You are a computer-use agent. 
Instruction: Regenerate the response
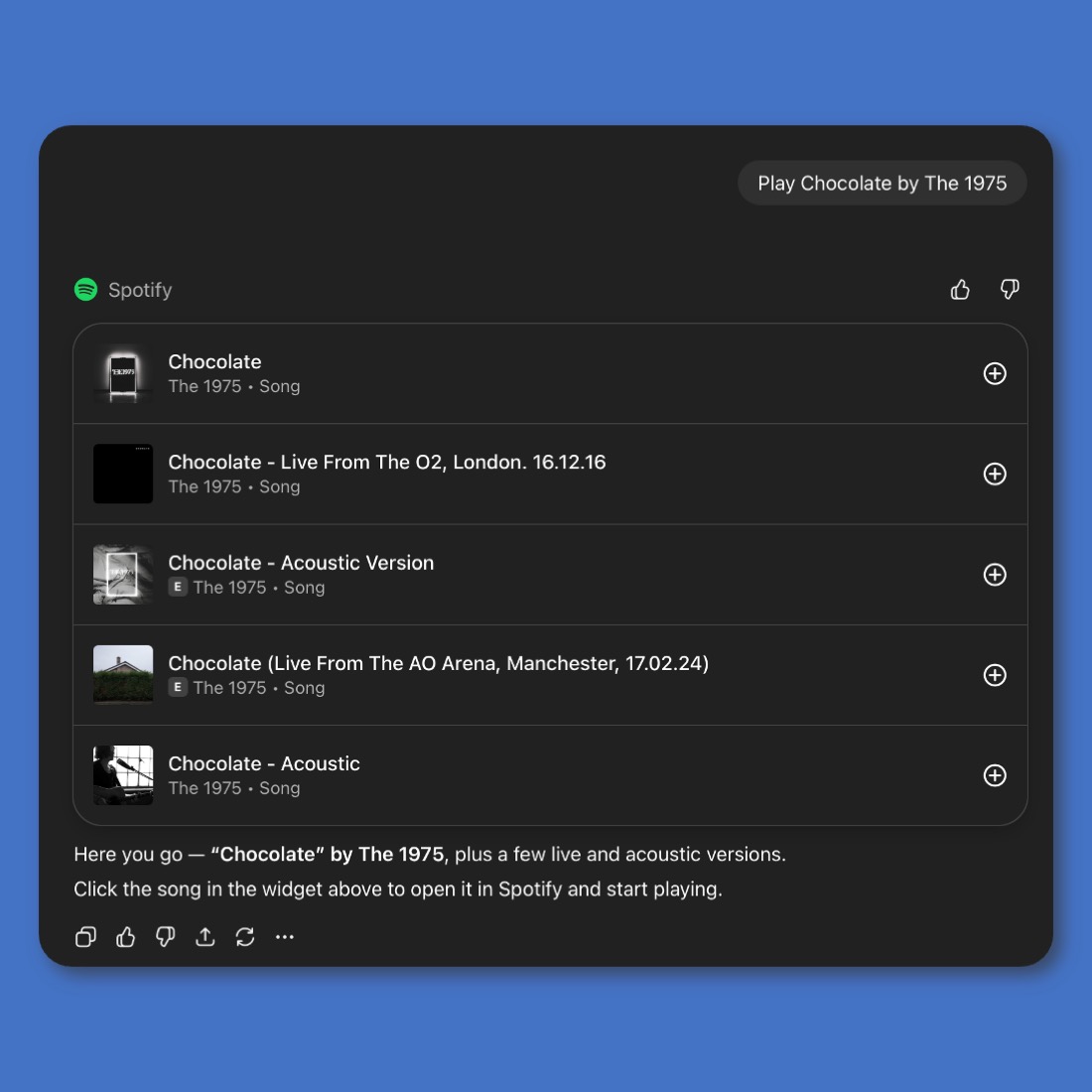pos(245,936)
